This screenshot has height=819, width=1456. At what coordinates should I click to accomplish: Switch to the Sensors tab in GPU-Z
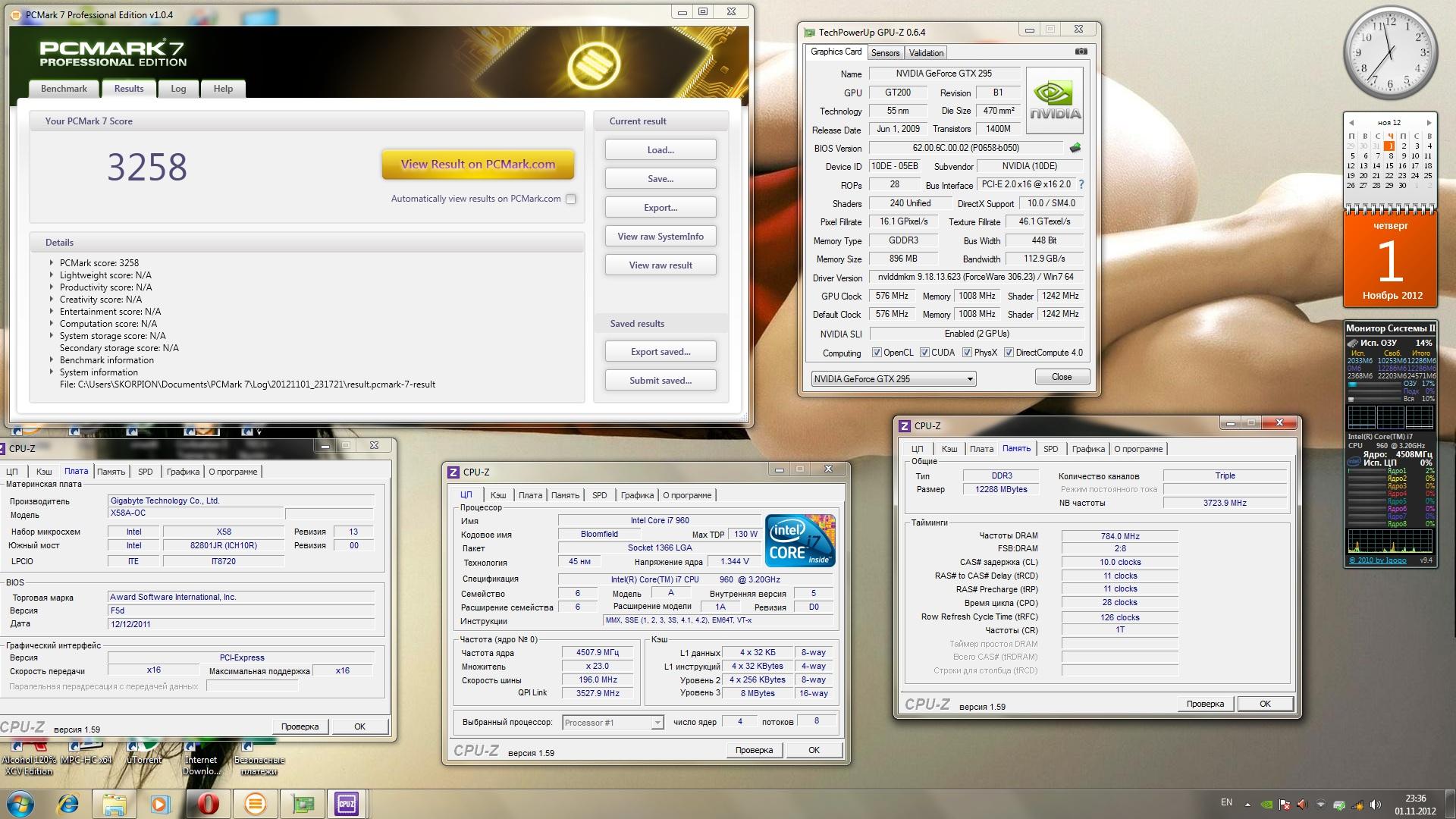coord(885,52)
